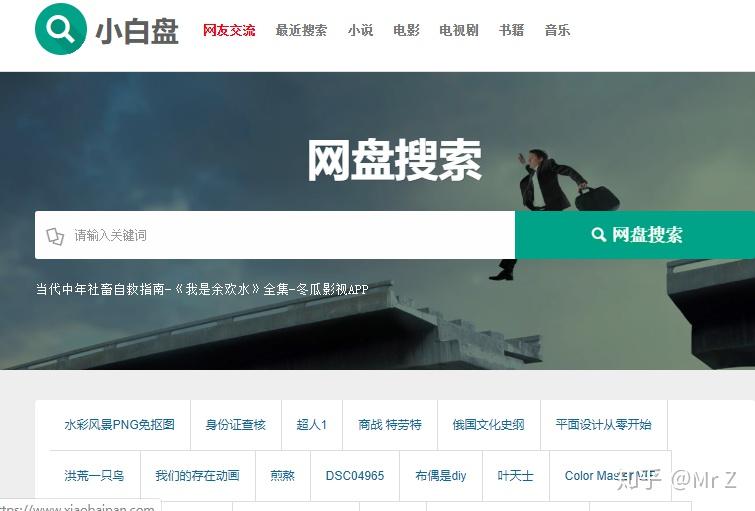
Task: Click the green magnifier logo icon
Action: 61,29
